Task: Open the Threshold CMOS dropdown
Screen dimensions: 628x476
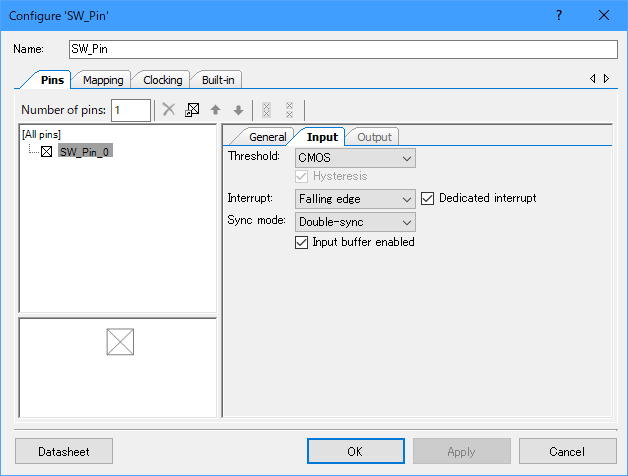Action: [x=355, y=158]
